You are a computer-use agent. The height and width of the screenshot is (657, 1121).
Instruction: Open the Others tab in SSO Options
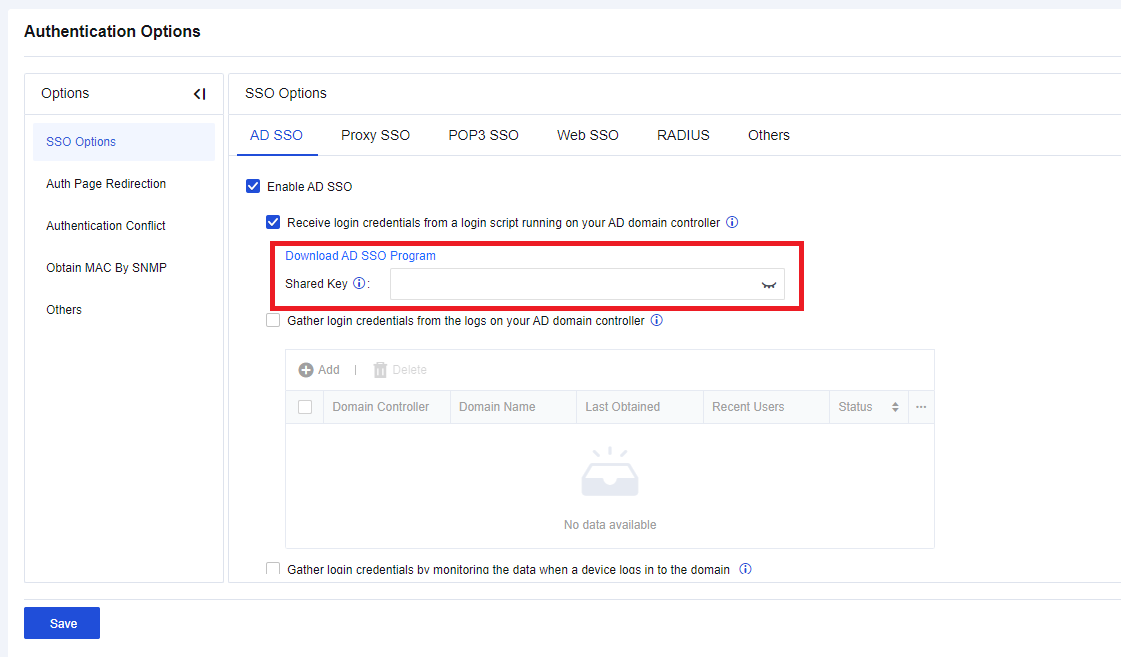pos(769,135)
